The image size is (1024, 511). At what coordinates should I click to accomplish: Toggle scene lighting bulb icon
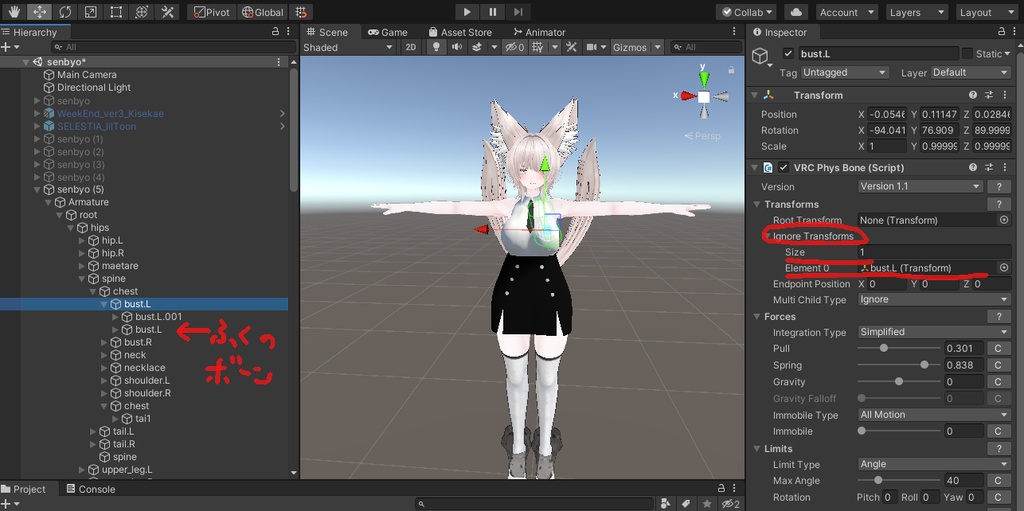pyautogui.click(x=436, y=47)
